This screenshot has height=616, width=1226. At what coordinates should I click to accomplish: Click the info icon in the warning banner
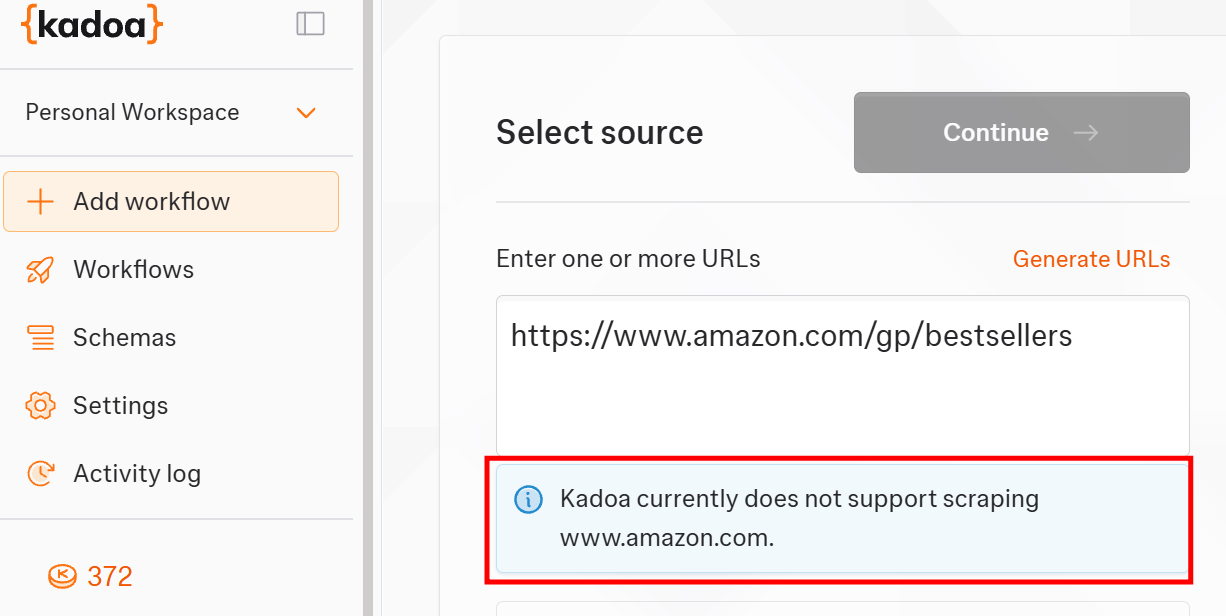(528, 499)
